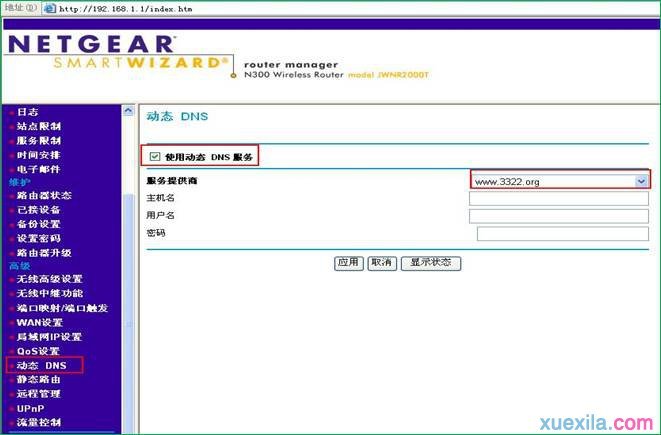This screenshot has width=661, height=435.
Task: Open 远程管理 in the sidebar
Action: (x=39, y=394)
